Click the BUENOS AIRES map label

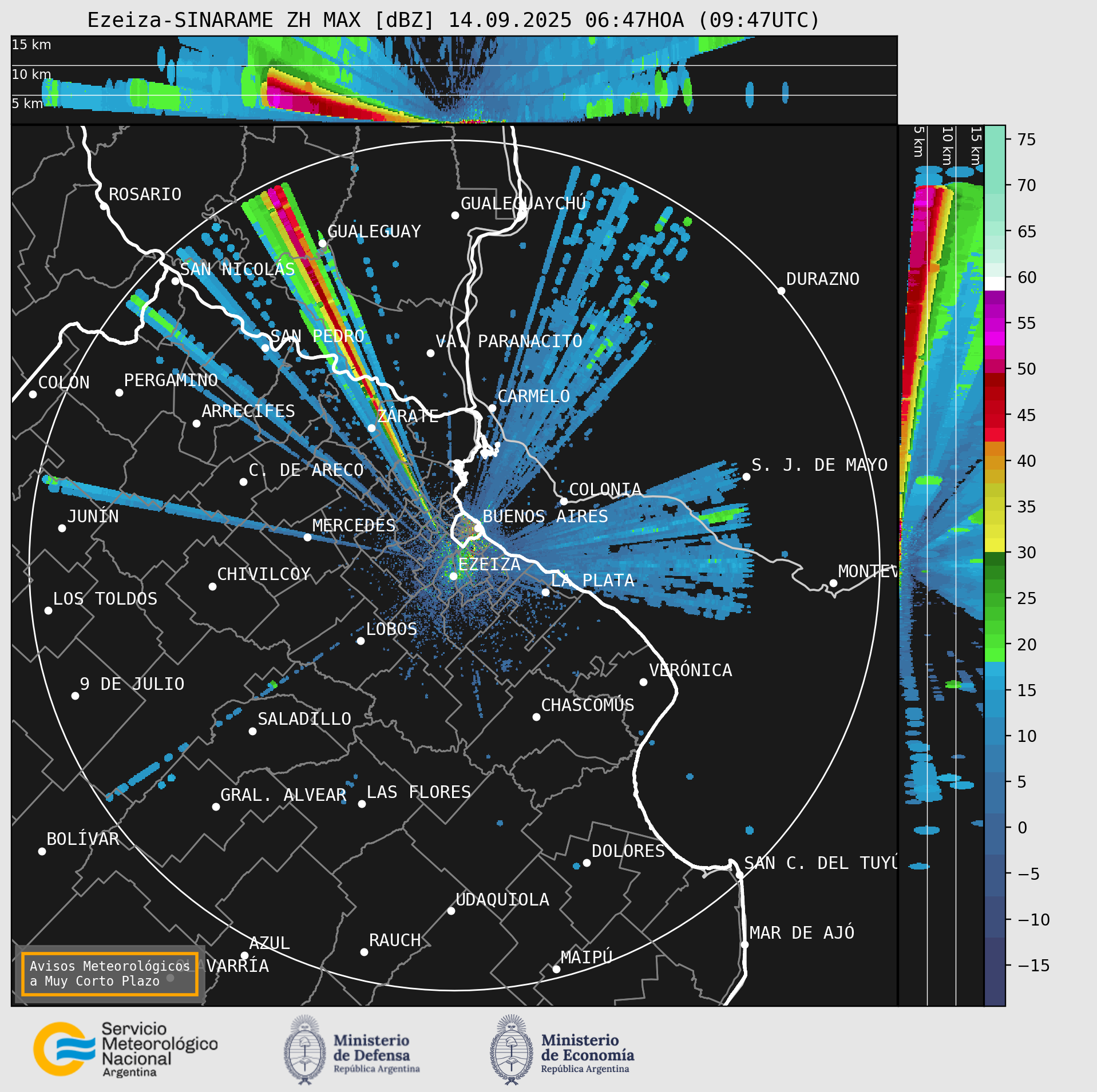545,517
